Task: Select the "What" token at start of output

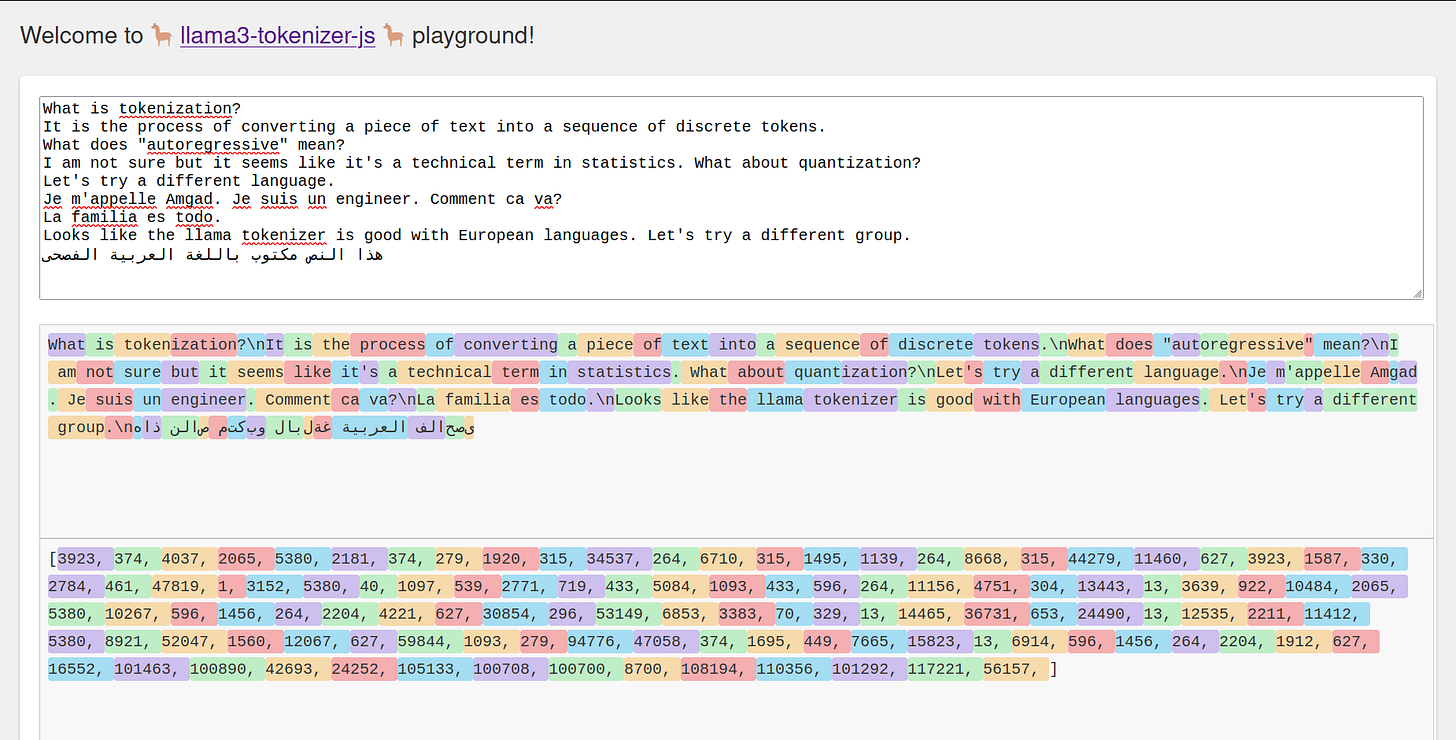Action: pyautogui.click(x=67, y=344)
